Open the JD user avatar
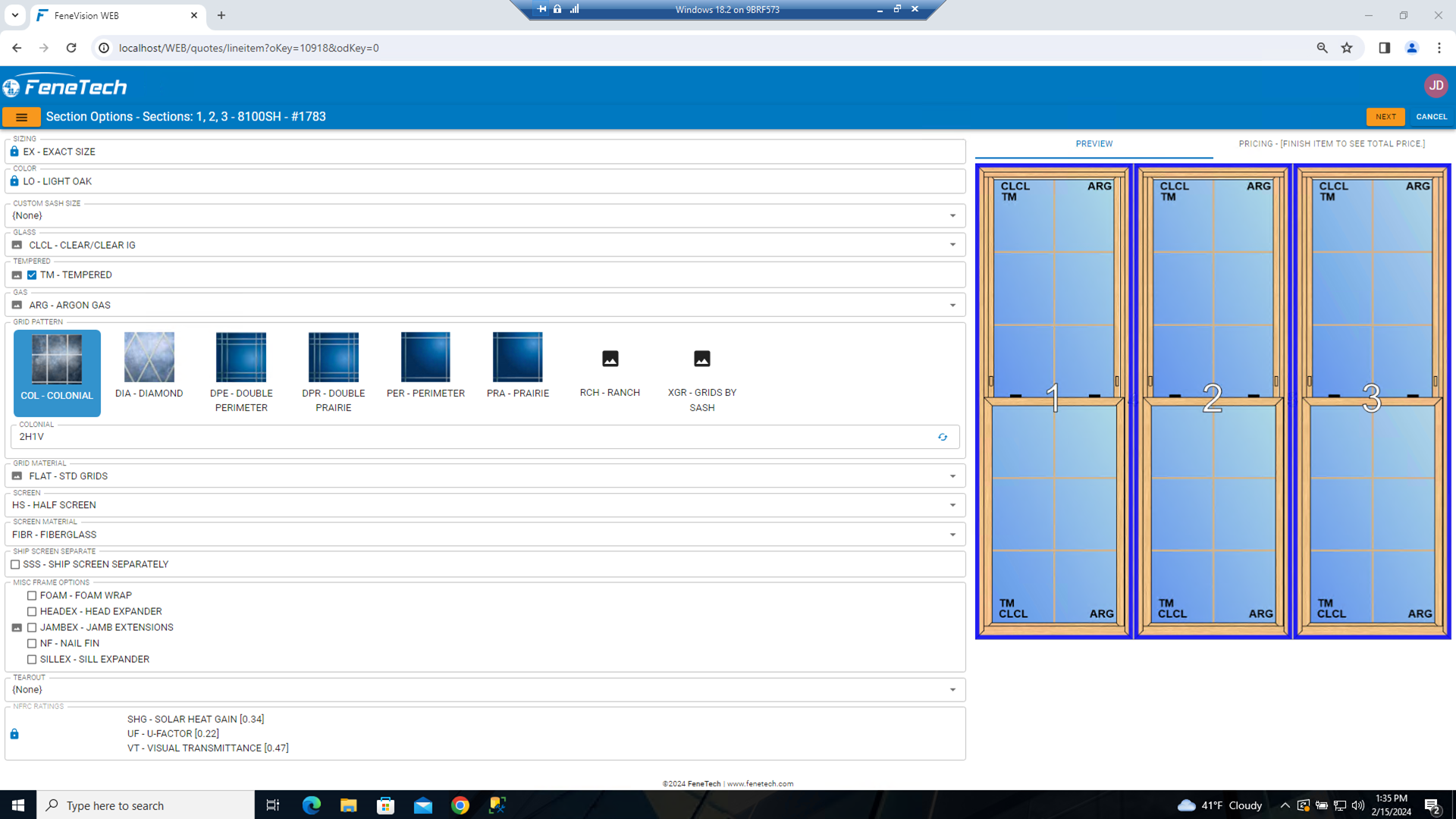The image size is (1456, 819). click(1436, 86)
